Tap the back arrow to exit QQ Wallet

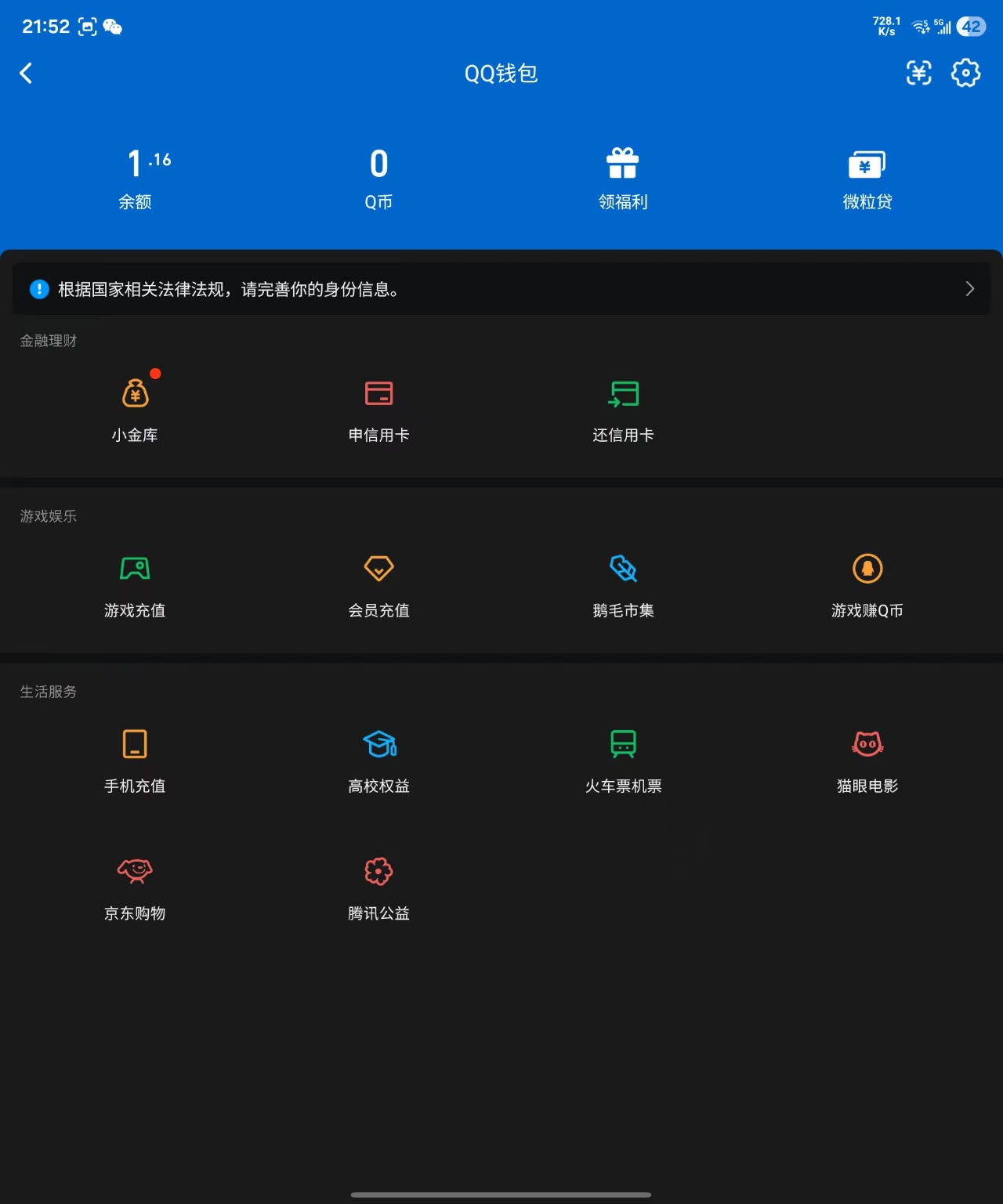coord(26,72)
